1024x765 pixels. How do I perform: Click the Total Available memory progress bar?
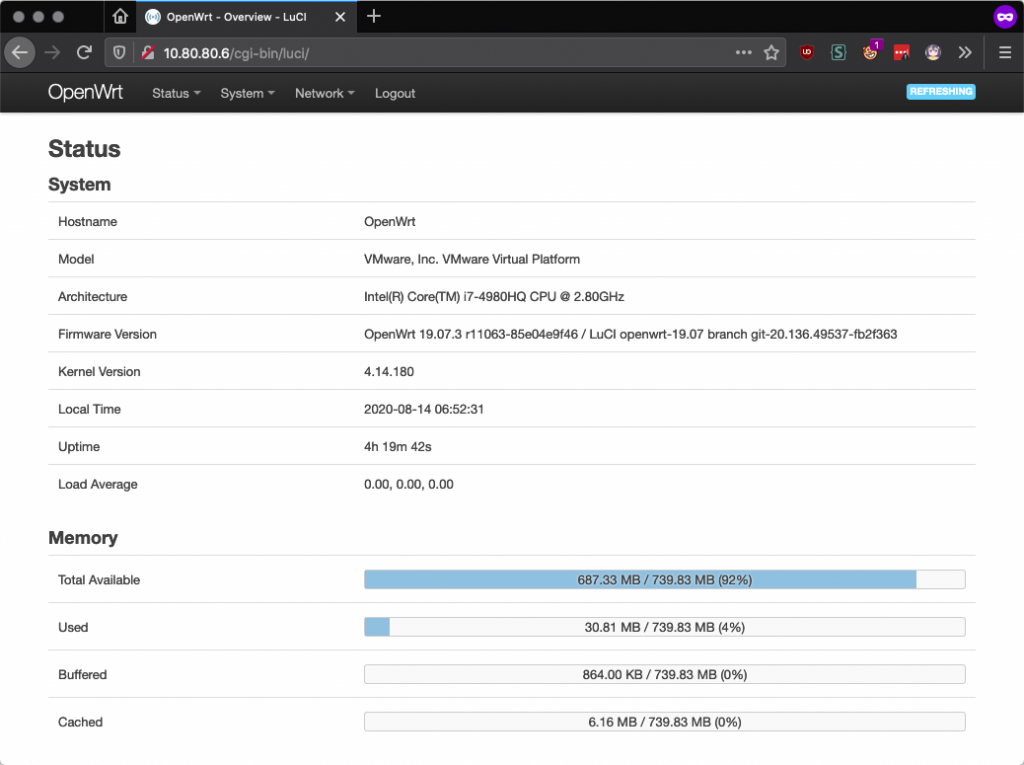click(x=665, y=579)
